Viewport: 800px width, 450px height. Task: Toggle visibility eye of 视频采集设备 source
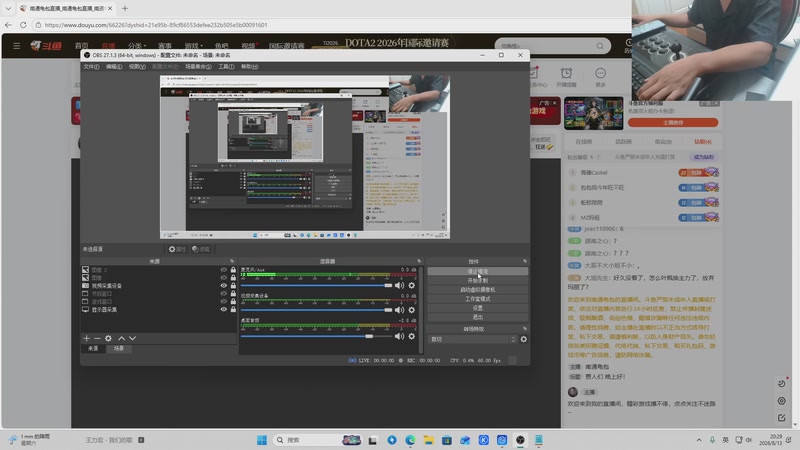(x=223, y=286)
